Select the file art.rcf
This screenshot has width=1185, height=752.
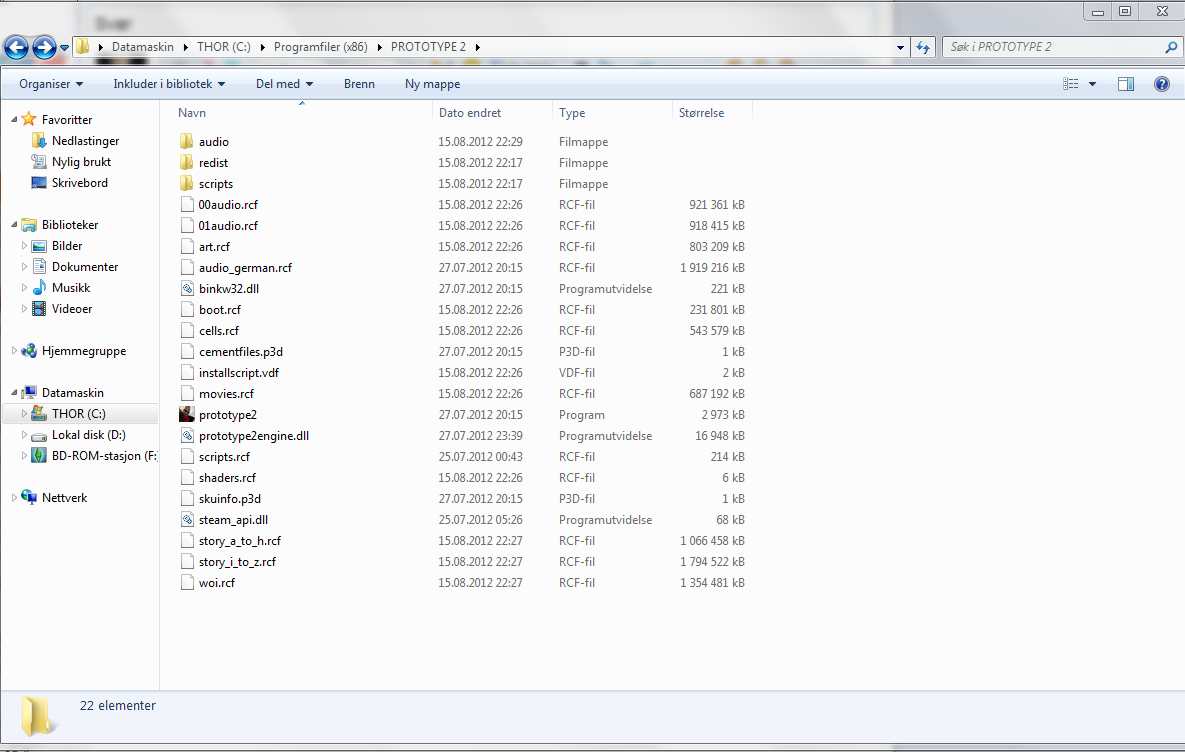click(214, 247)
